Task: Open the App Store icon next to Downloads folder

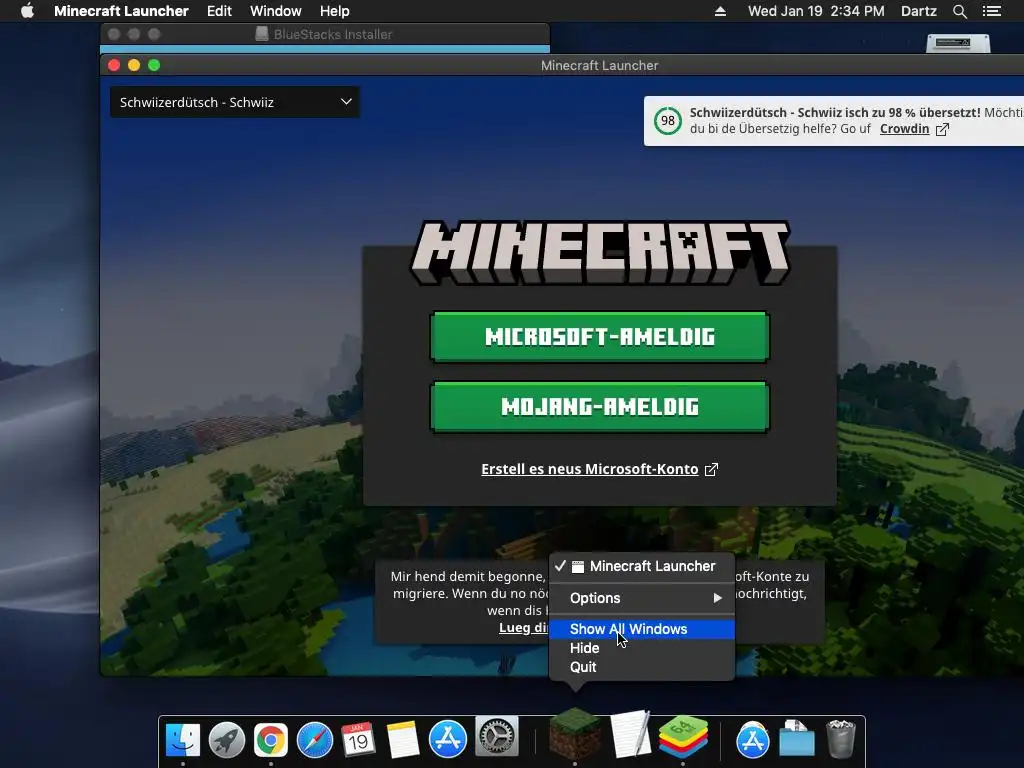Action: (753, 740)
